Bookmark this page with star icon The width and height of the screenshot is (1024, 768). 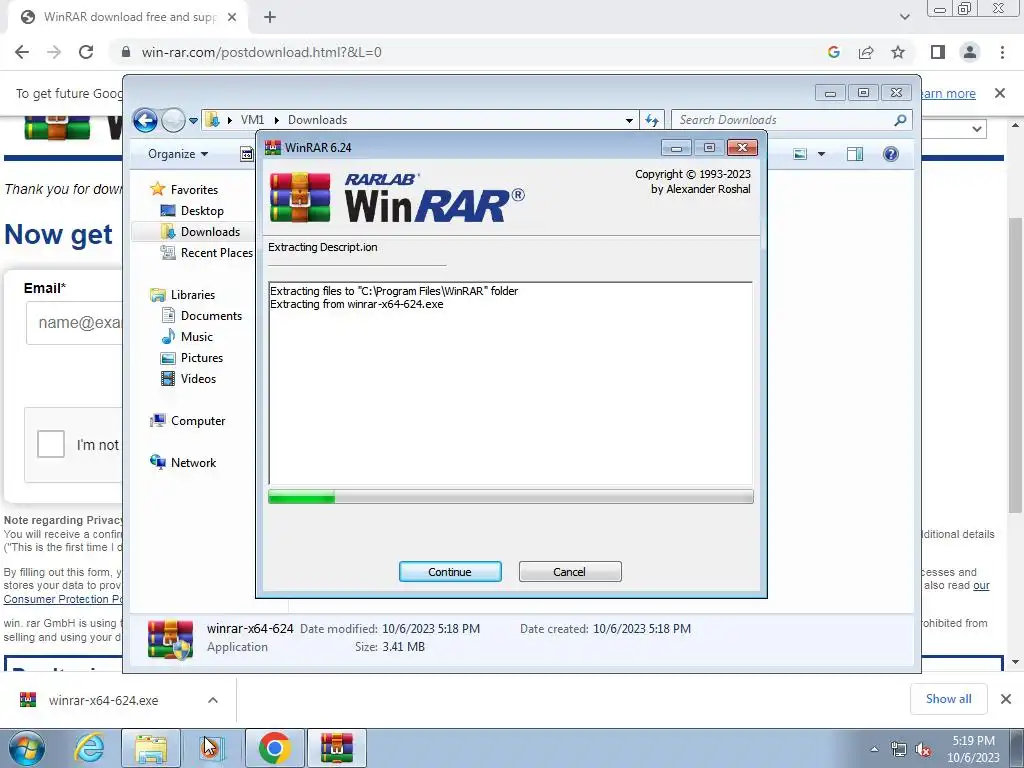(x=898, y=52)
